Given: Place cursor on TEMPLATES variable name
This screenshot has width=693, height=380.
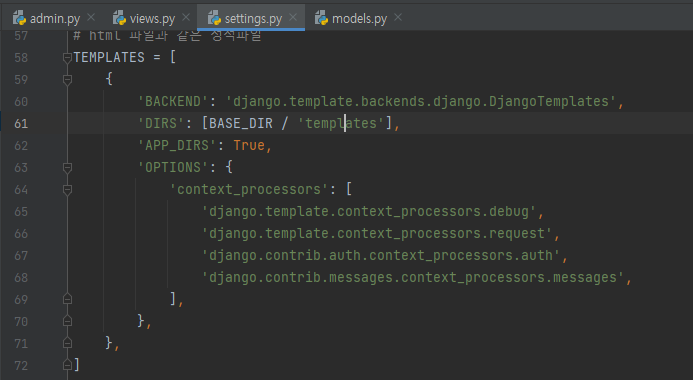Looking at the screenshot, I should click(x=109, y=57).
